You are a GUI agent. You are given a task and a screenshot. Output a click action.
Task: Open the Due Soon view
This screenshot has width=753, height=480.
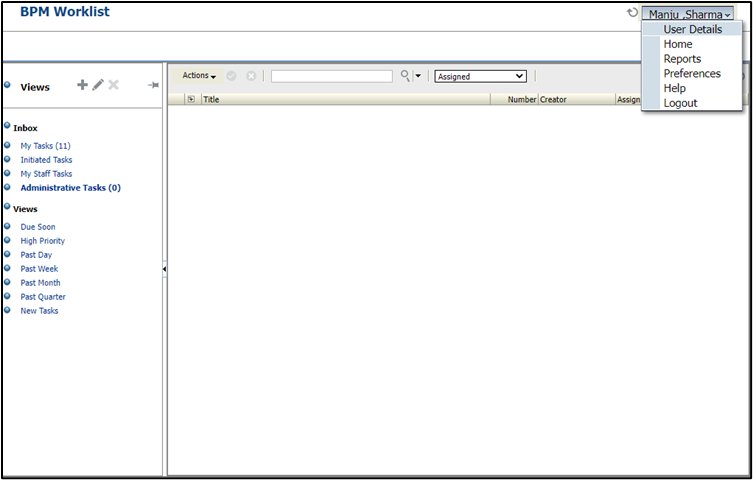click(37, 227)
